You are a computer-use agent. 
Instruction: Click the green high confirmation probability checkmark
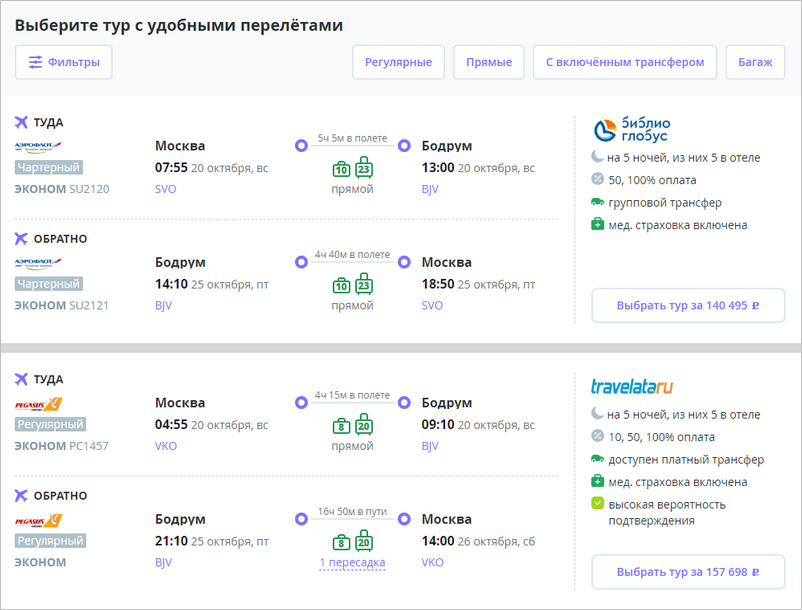point(597,504)
